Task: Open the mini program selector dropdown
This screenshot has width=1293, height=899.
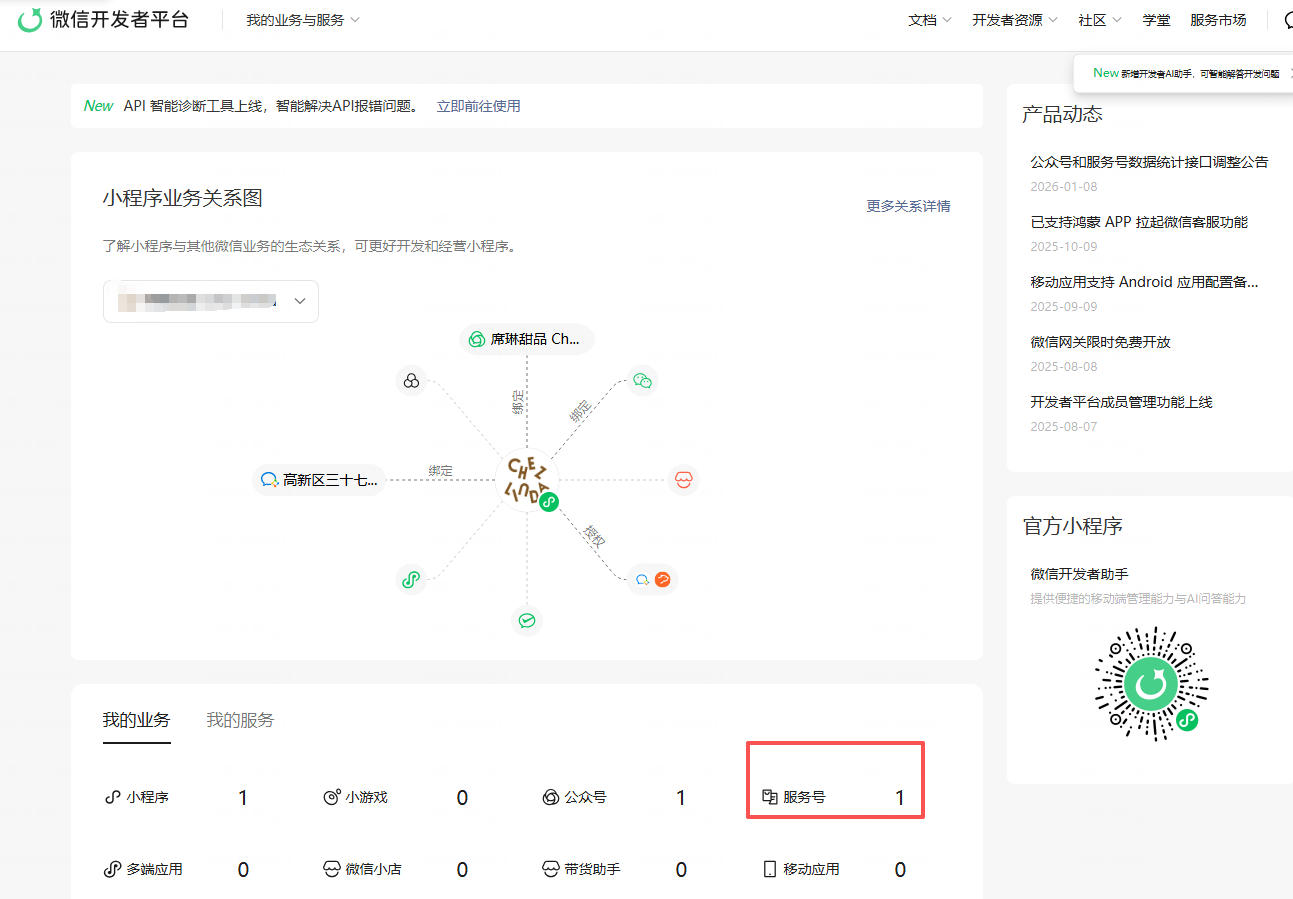Action: pyautogui.click(x=211, y=301)
